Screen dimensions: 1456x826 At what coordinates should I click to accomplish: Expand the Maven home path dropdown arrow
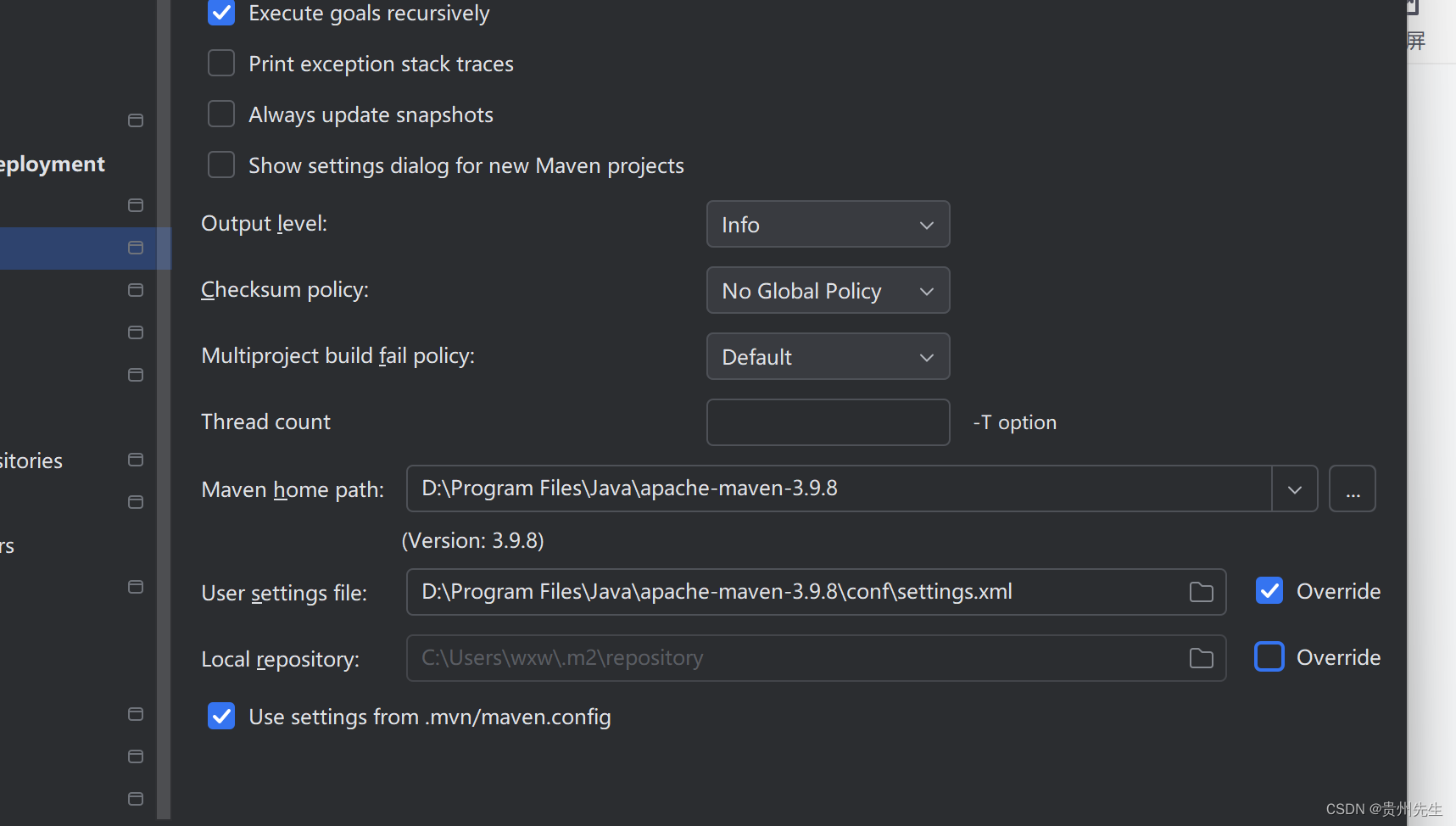(x=1294, y=488)
